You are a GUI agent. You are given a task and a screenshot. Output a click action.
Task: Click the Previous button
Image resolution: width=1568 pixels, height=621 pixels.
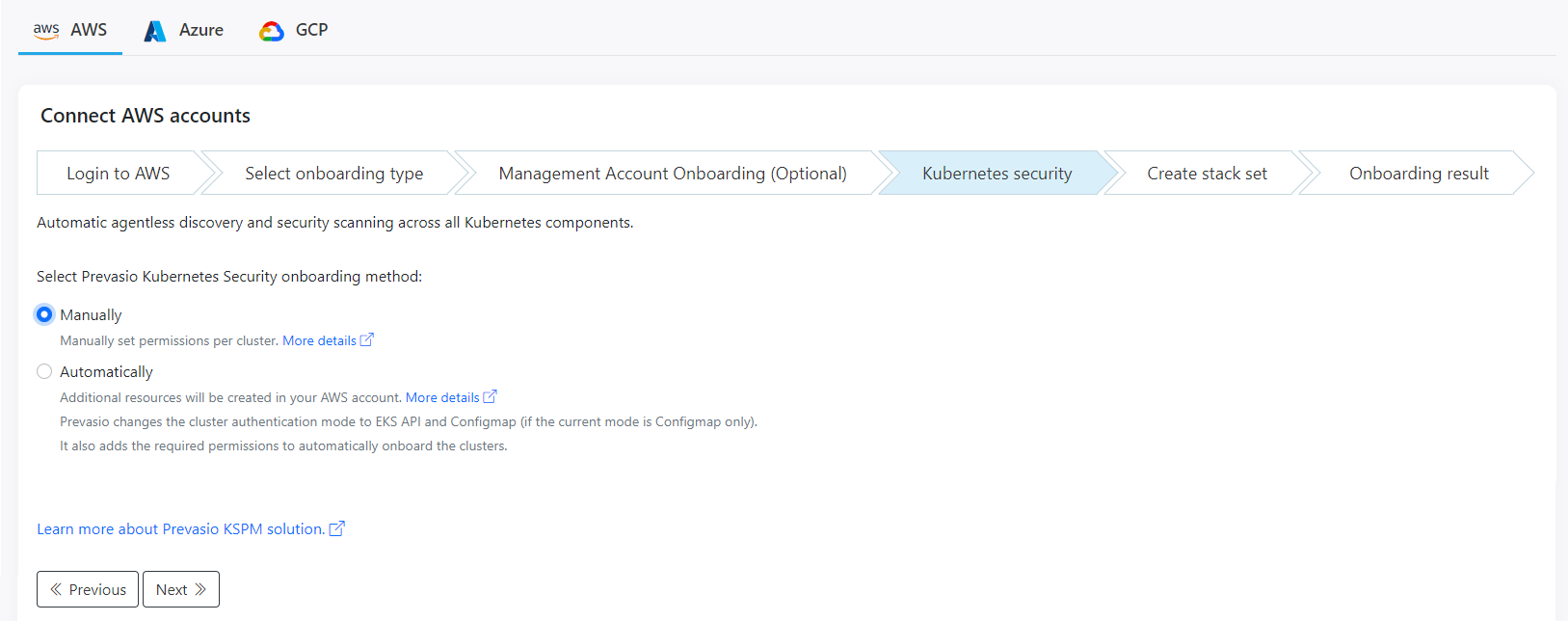pos(88,589)
